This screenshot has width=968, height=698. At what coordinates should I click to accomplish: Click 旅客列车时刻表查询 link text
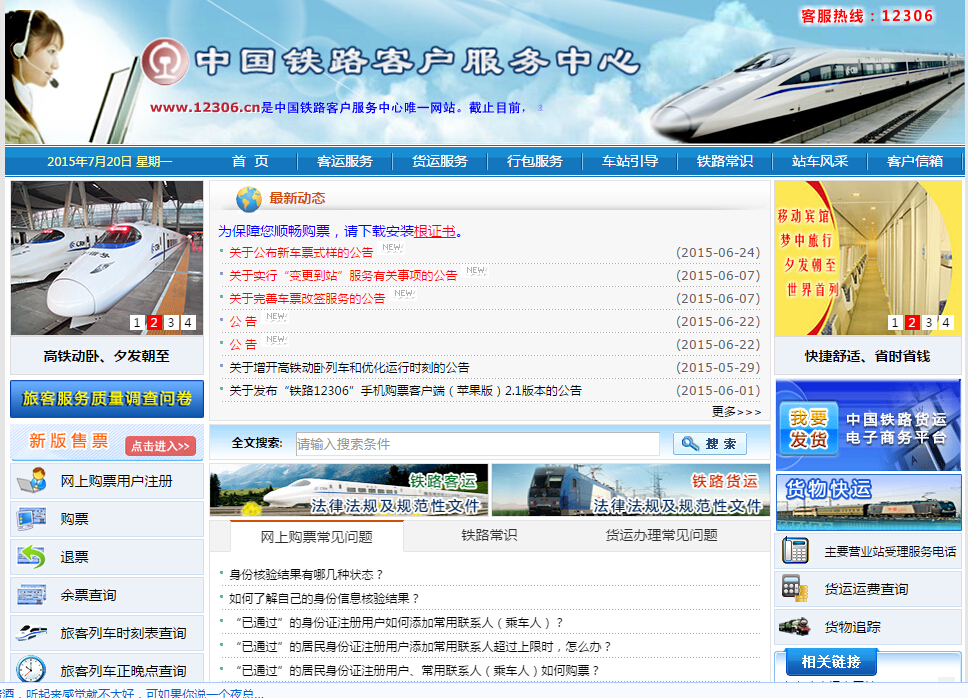pos(123,633)
